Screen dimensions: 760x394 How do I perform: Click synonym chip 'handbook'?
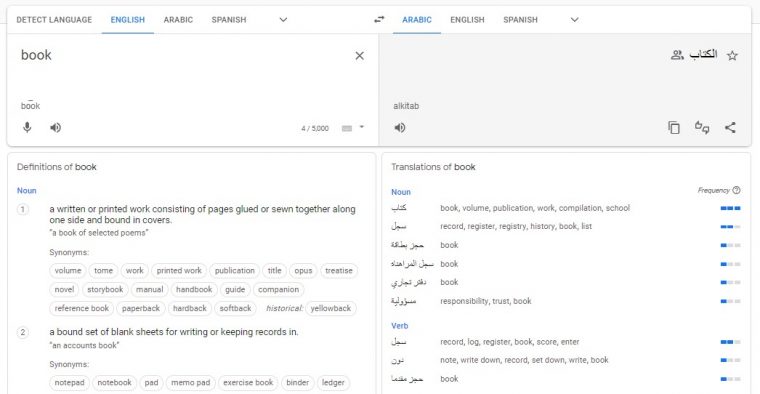point(194,289)
